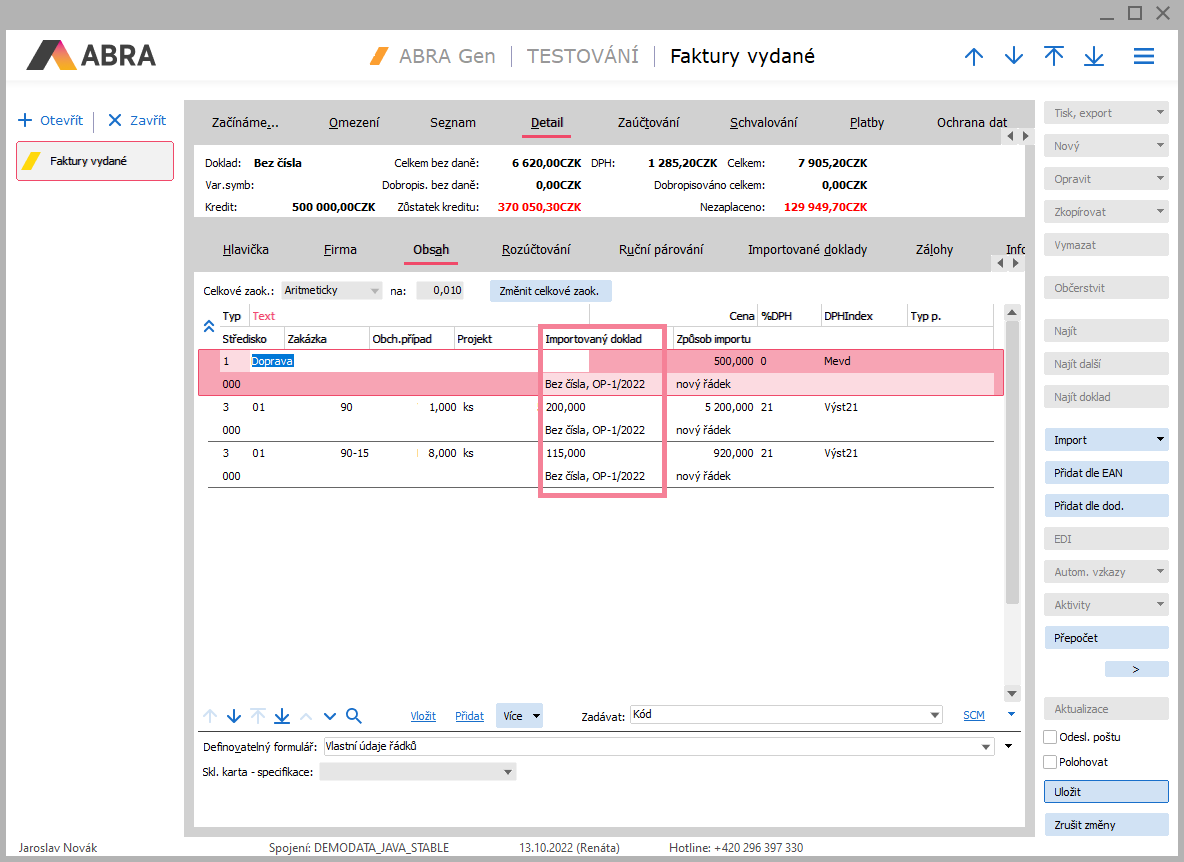The width and height of the screenshot is (1184, 862).
Task: Click the Vložit link
Action: (423, 716)
